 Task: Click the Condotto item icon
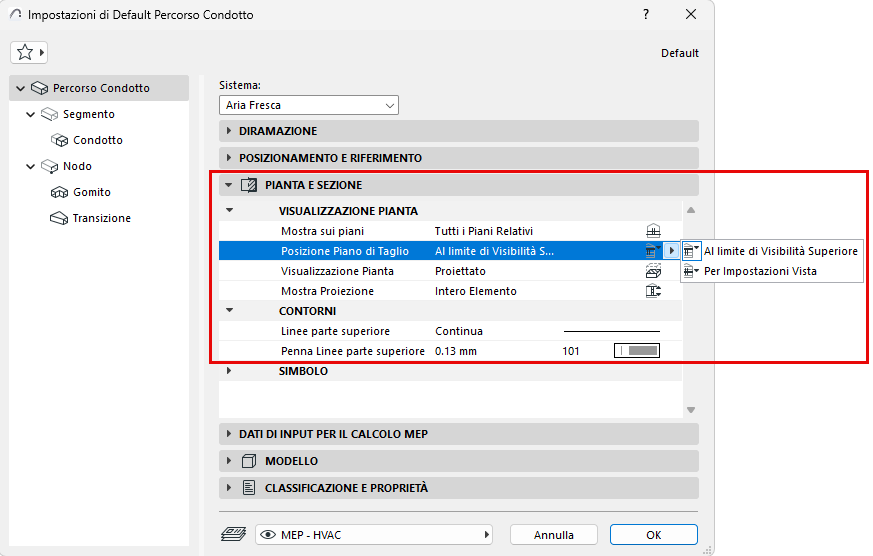click(x=60, y=140)
